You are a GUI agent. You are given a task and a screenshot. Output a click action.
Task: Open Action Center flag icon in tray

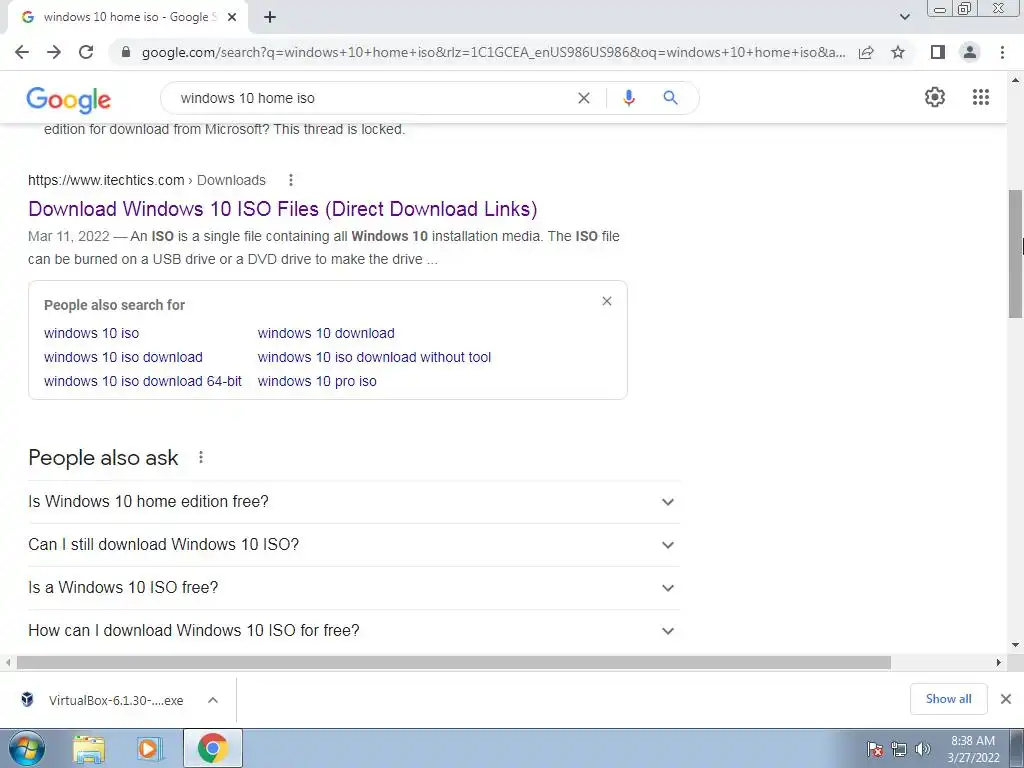[875, 749]
